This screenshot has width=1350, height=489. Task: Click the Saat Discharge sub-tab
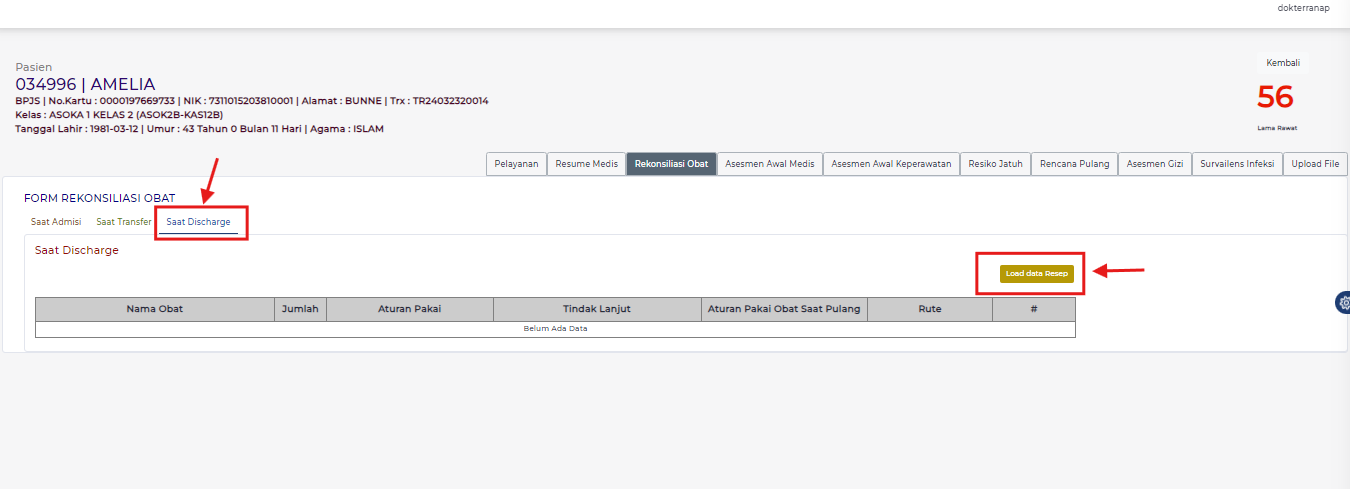point(198,222)
